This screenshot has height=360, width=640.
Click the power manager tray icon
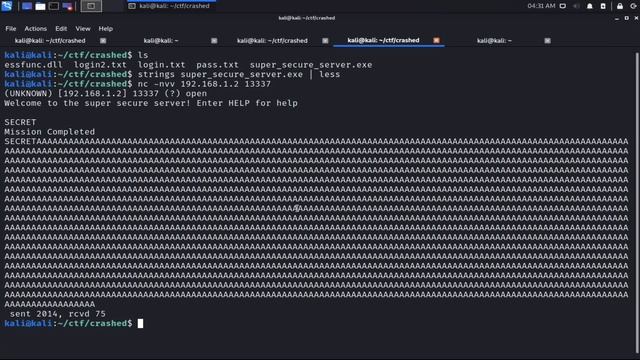pyautogui.click(x=603, y=6)
